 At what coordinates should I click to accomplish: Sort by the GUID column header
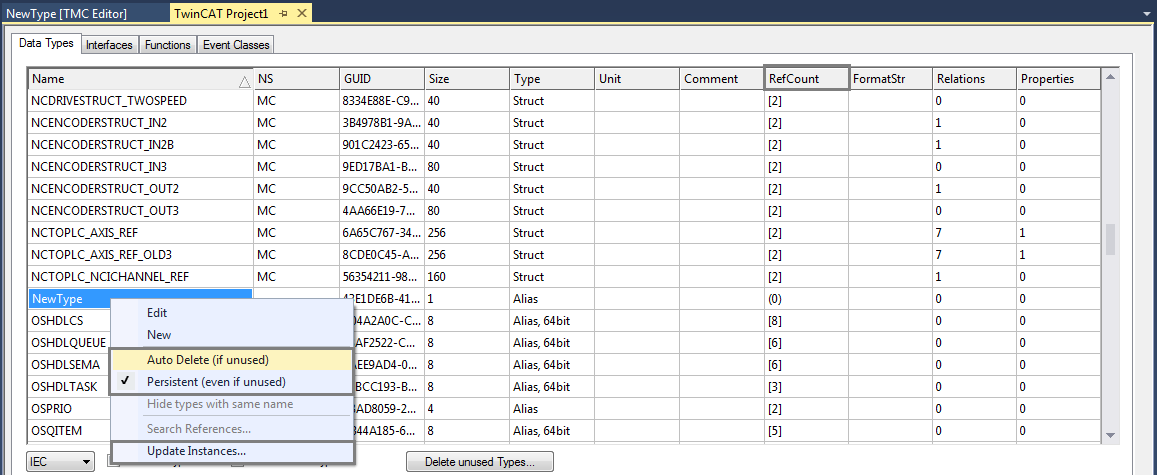[x=382, y=79]
